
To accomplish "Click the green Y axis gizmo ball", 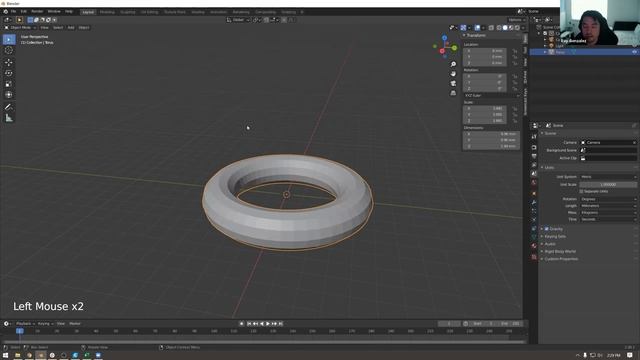I will (454, 48).
